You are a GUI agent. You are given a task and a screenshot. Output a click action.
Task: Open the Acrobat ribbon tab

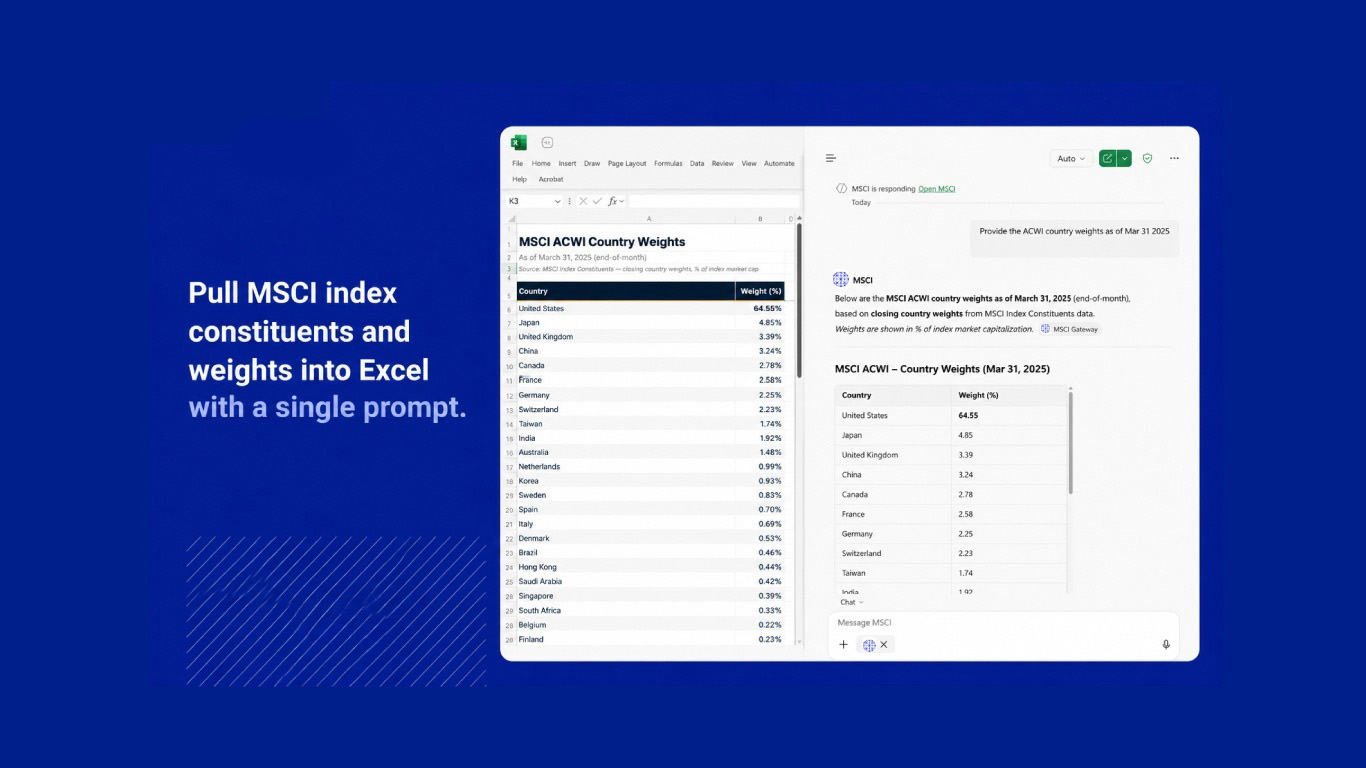coord(551,179)
